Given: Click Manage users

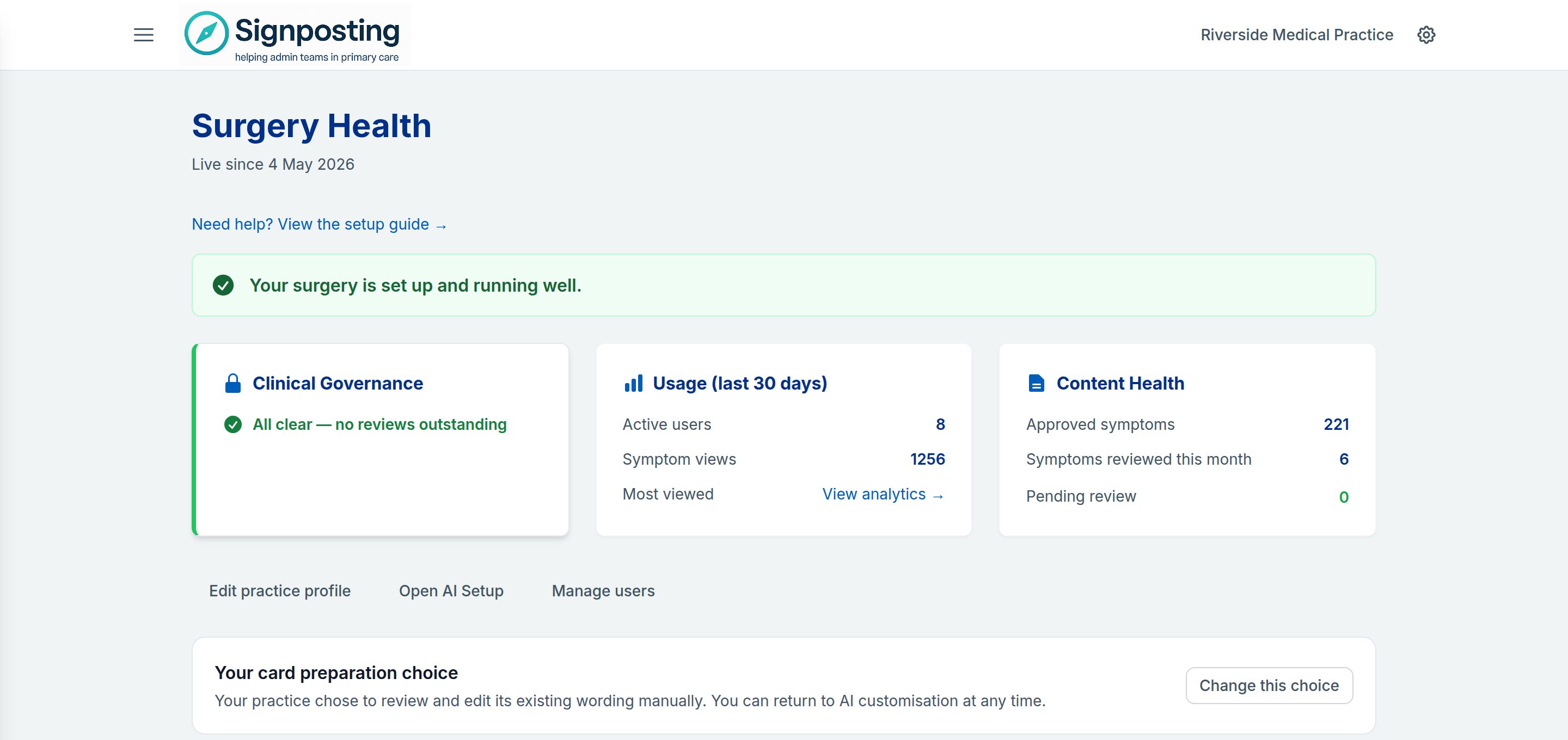Looking at the screenshot, I should 603,591.
